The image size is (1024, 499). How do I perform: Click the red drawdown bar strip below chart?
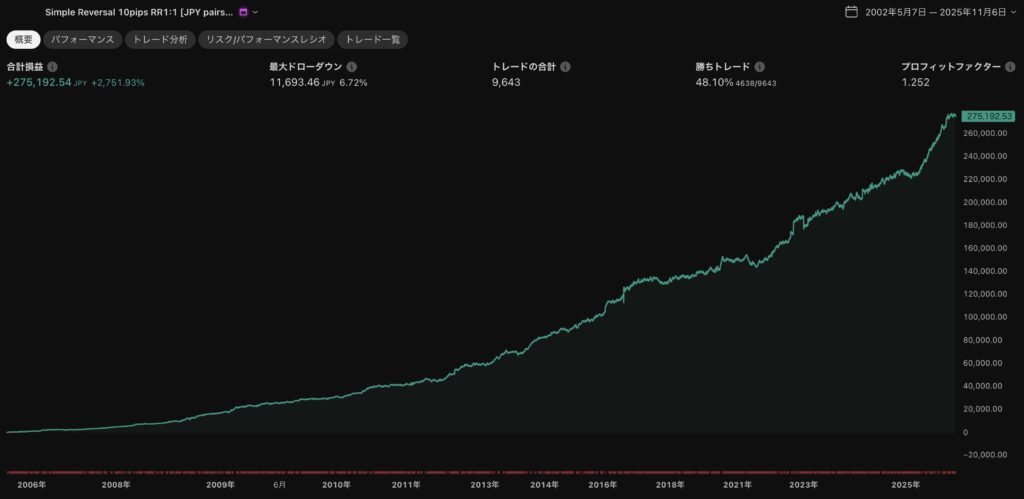point(480,471)
